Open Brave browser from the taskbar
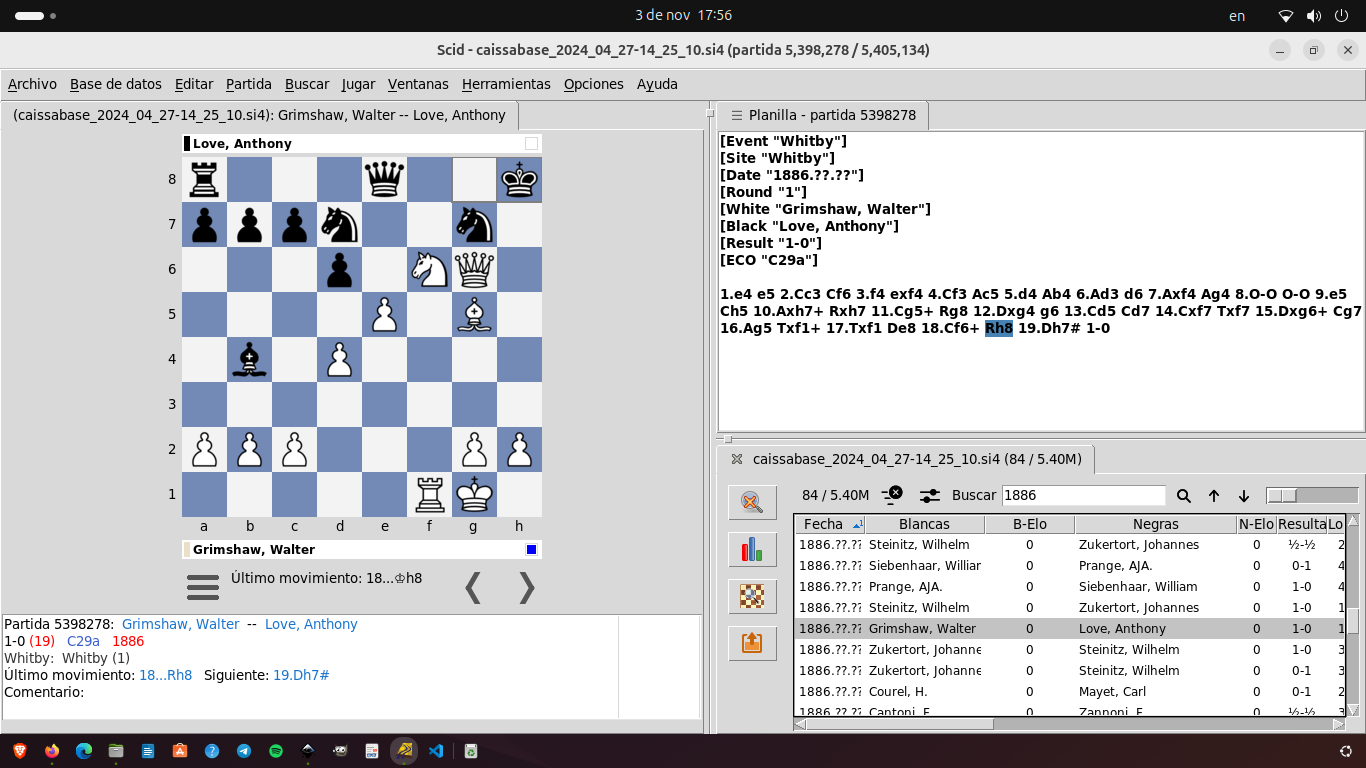The height and width of the screenshot is (768, 1366). [x=20, y=750]
